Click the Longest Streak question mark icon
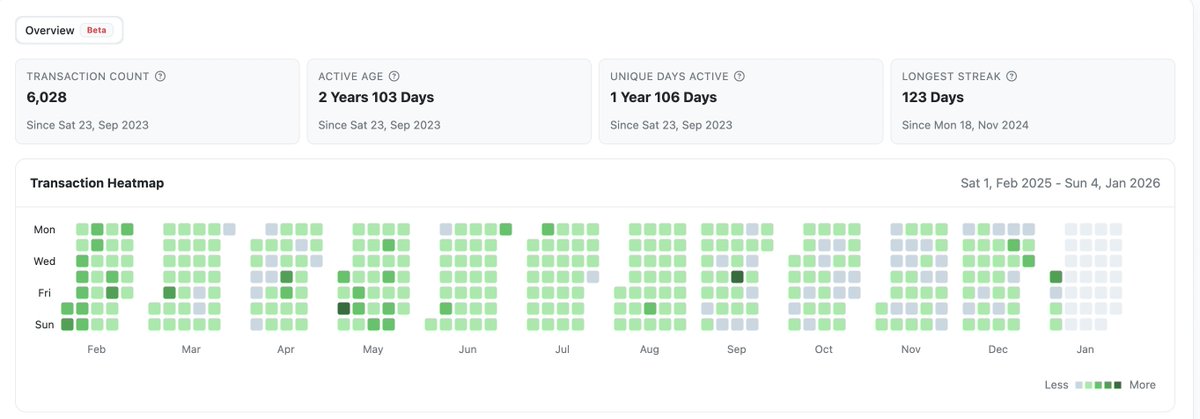This screenshot has width=1200, height=419. pyautogui.click(x=1011, y=76)
